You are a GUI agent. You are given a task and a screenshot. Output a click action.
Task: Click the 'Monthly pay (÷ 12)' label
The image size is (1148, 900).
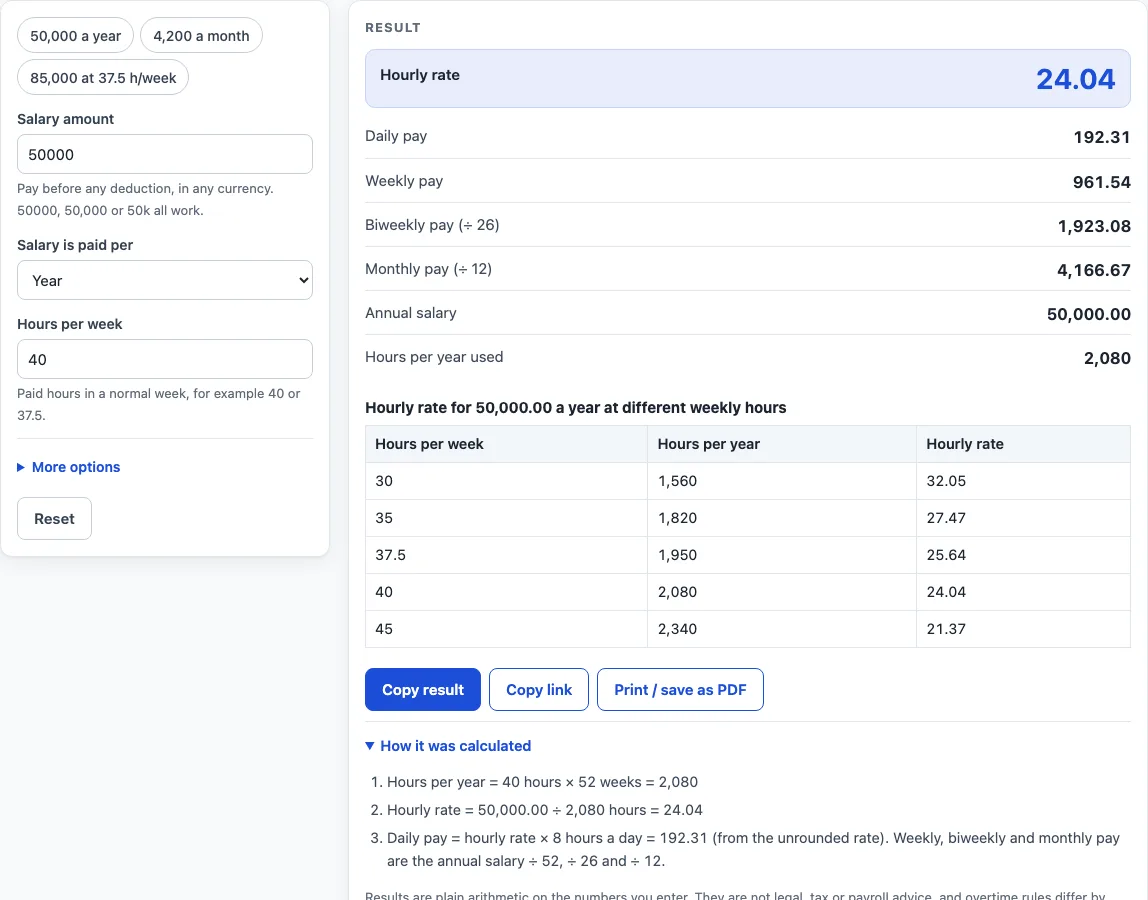(x=428, y=269)
